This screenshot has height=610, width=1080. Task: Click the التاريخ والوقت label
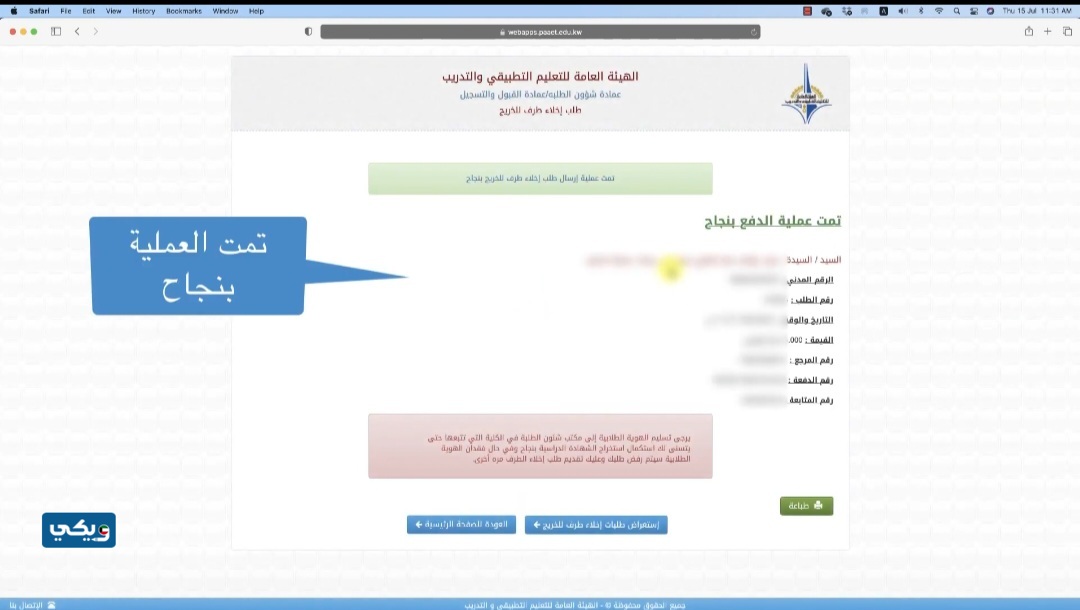[810, 320]
